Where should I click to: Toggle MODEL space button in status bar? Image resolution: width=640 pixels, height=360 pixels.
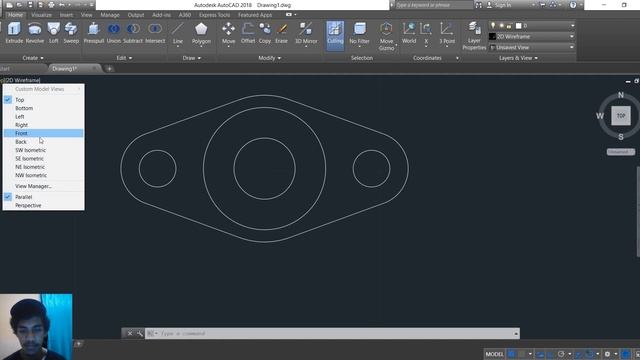click(495, 354)
